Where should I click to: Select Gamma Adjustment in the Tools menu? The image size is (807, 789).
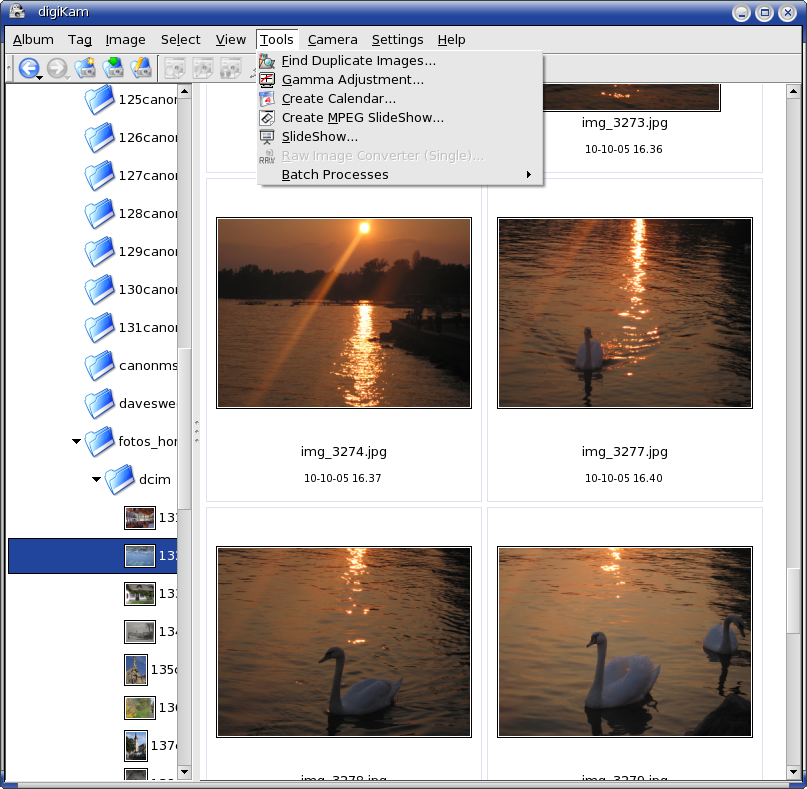click(x=400, y=80)
